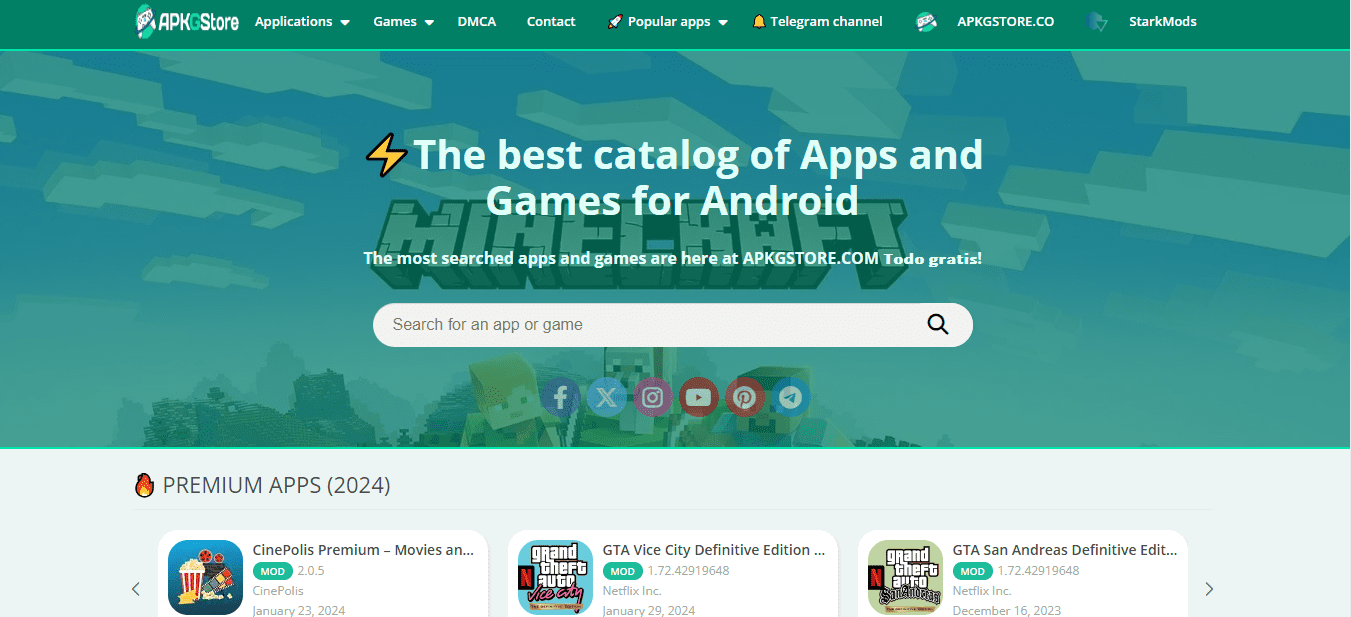The width and height of the screenshot is (1351, 617).
Task: Click the StarkMods logo icon
Action: pyautogui.click(x=1097, y=22)
